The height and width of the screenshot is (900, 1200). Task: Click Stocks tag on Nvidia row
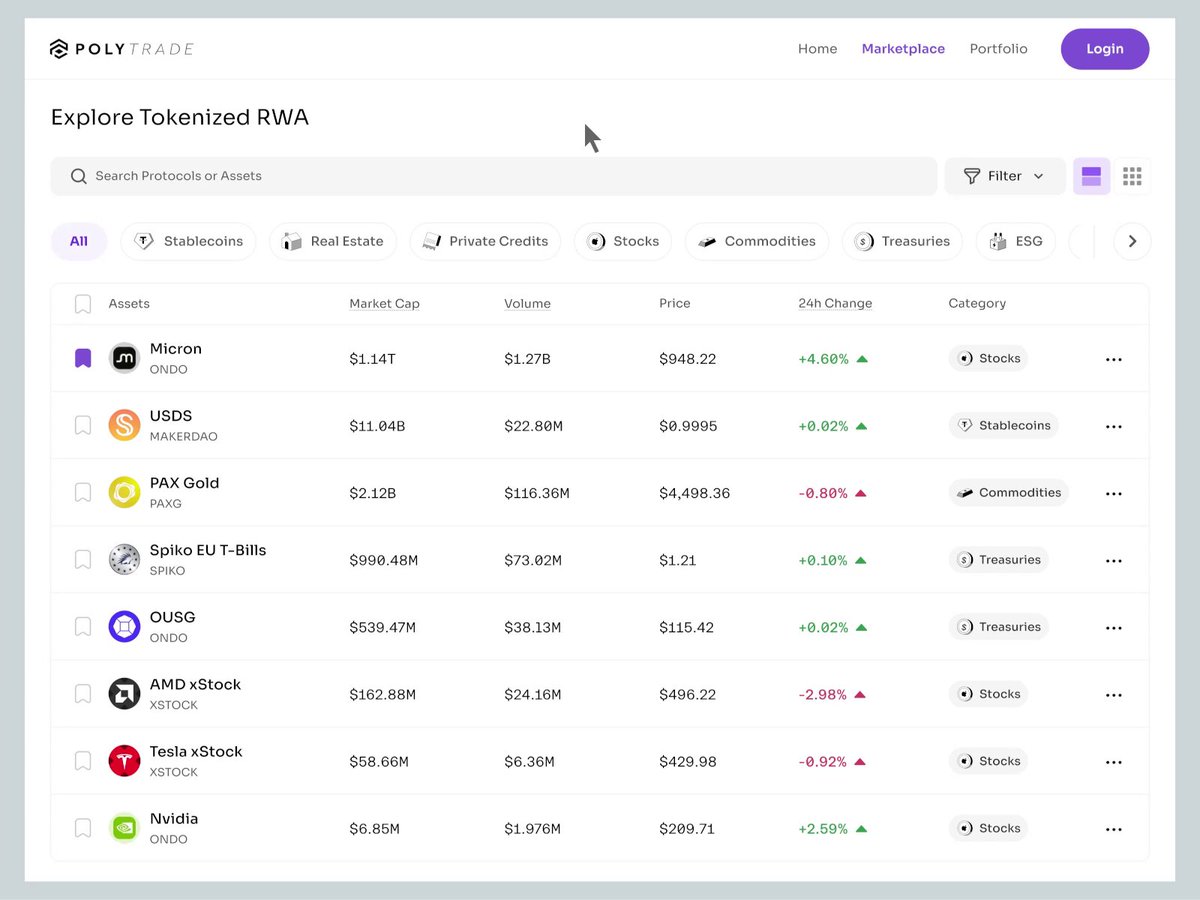(x=988, y=827)
